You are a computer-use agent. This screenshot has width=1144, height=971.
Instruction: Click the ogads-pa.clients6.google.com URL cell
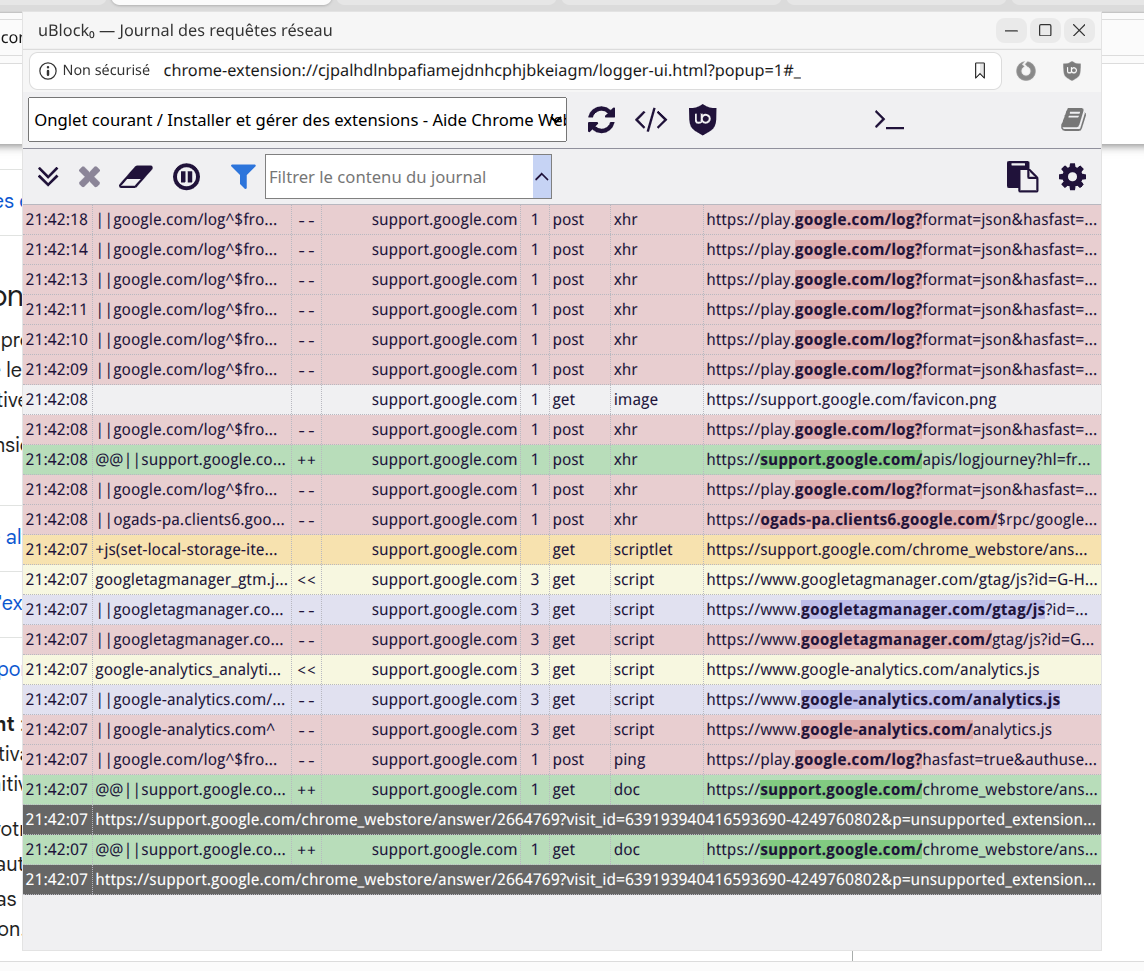click(902, 519)
